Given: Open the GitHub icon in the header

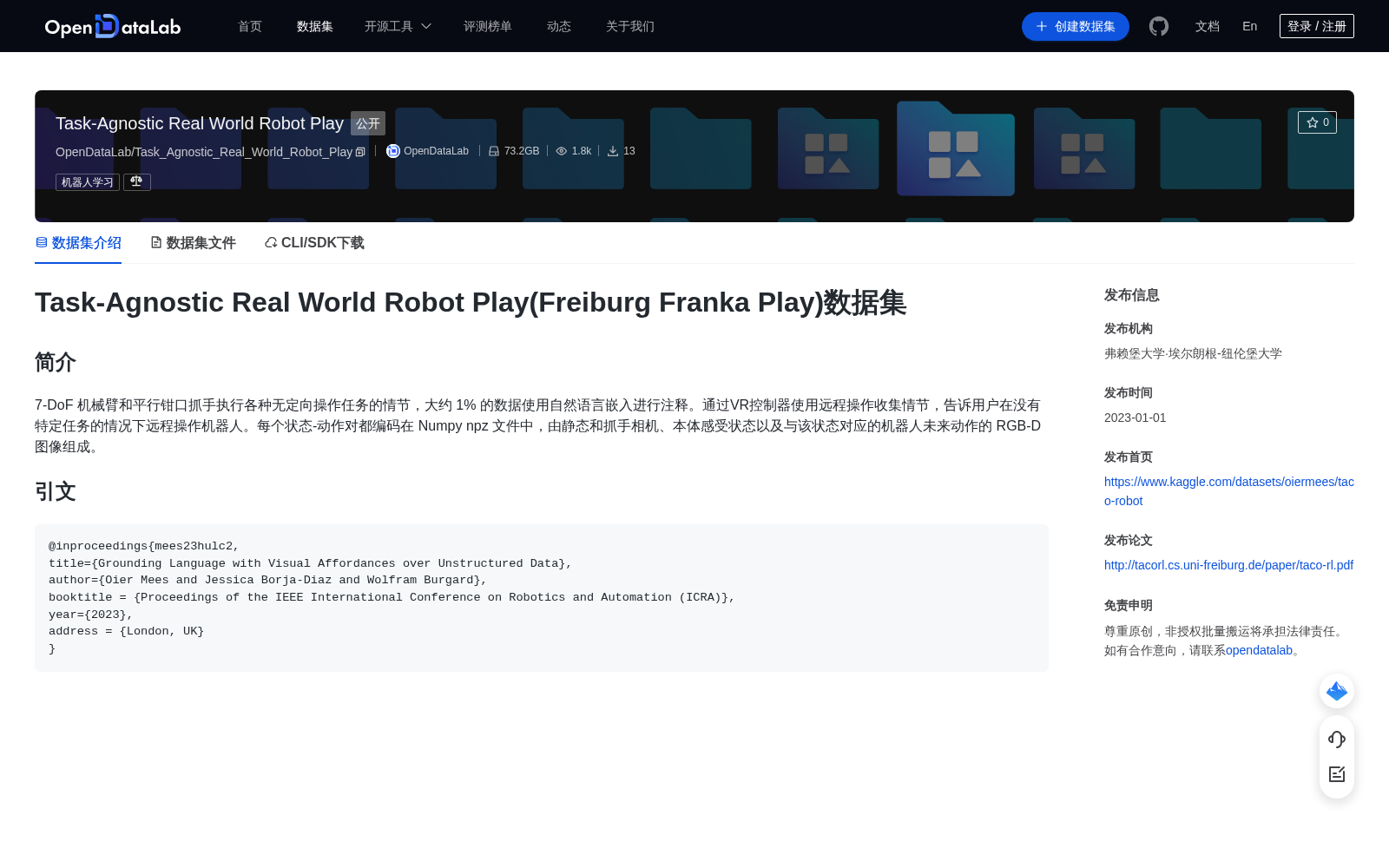Looking at the screenshot, I should (x=1159, y=26).
